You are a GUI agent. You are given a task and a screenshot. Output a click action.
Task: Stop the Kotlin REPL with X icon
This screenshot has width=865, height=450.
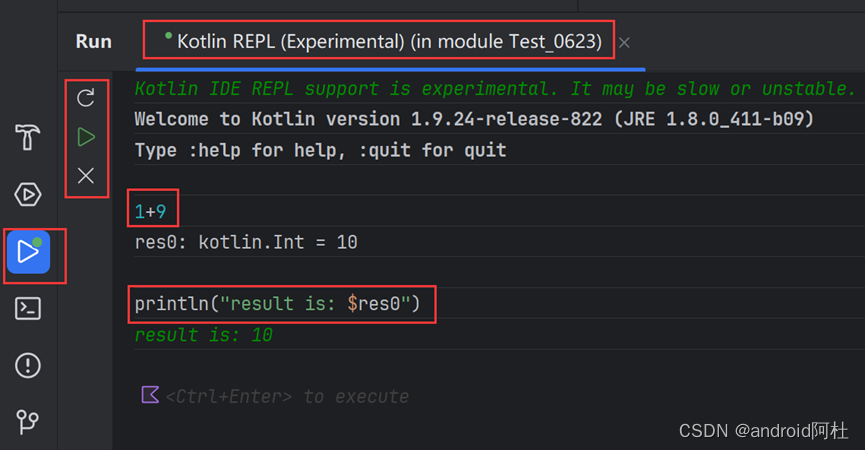click(86, 175)
